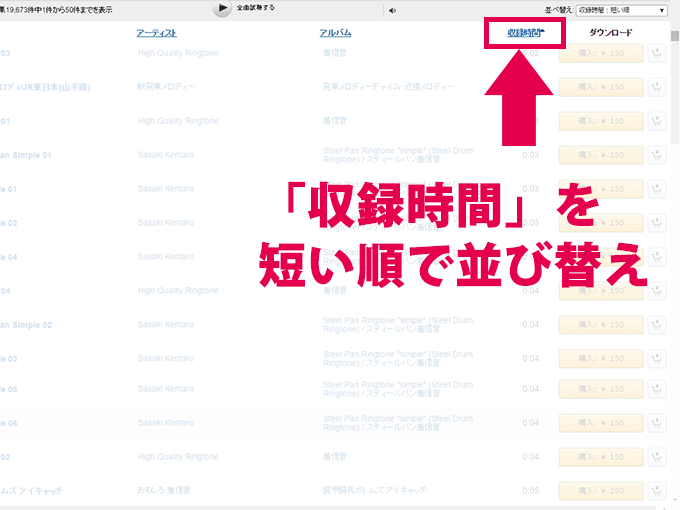The width and height of the screenshot is (680, 510).
Task: Add the track ending 'le 06' to cart
Action: point(657,424)
